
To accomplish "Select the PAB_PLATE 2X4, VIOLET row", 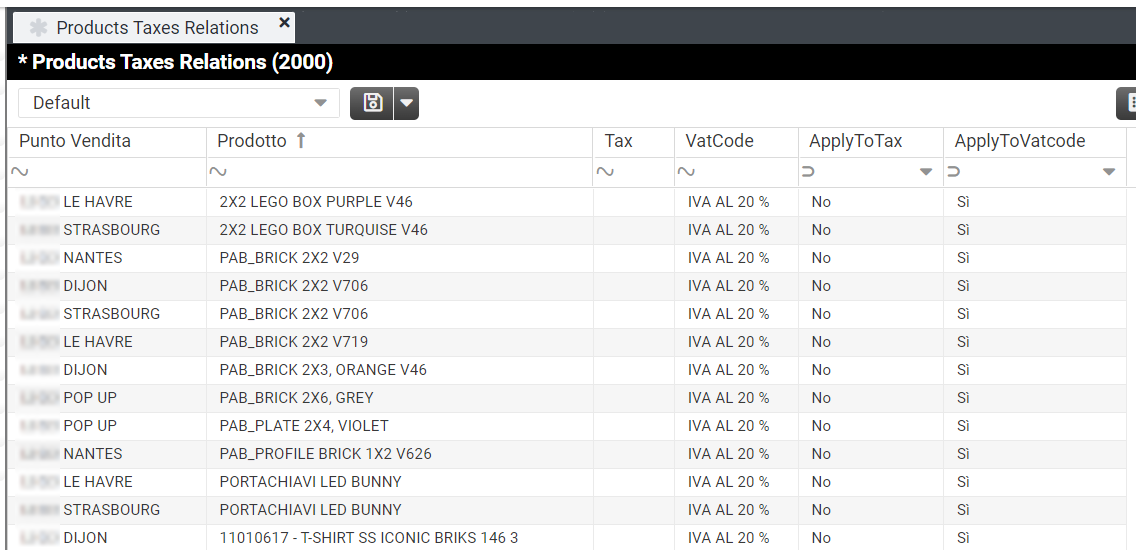I will (304, 426).
